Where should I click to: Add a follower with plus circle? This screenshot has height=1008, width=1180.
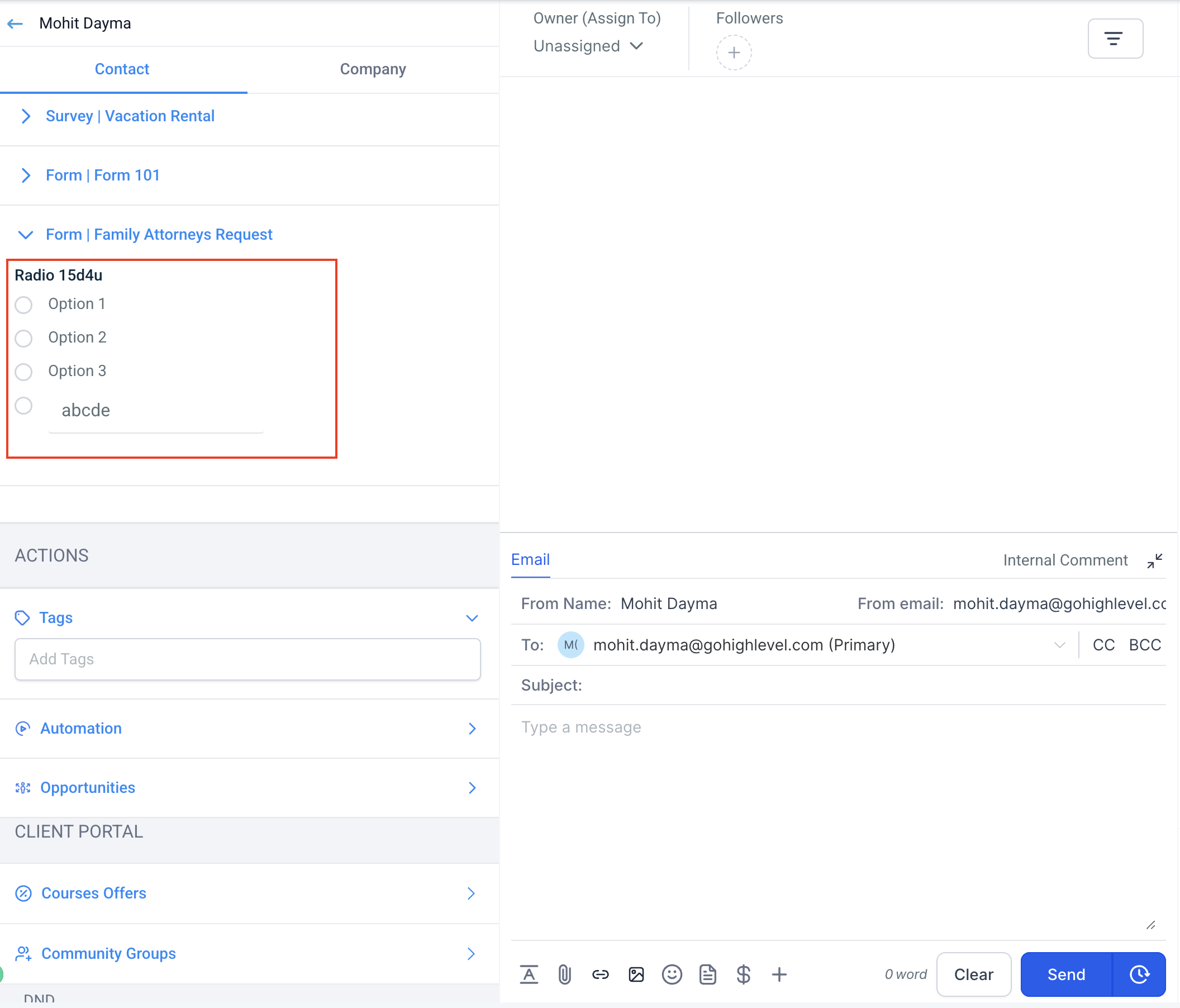(x=734, y=53)
